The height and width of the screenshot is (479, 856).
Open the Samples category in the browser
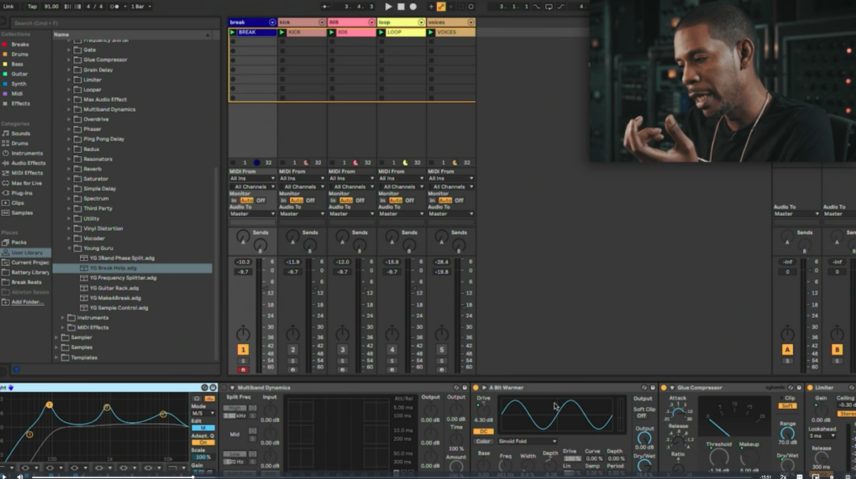click(x=22, y=212)
